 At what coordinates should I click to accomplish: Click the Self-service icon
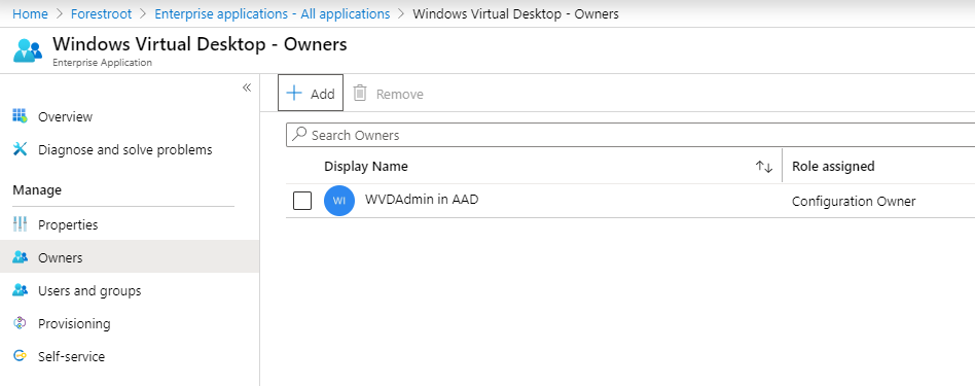pos(20,356)
